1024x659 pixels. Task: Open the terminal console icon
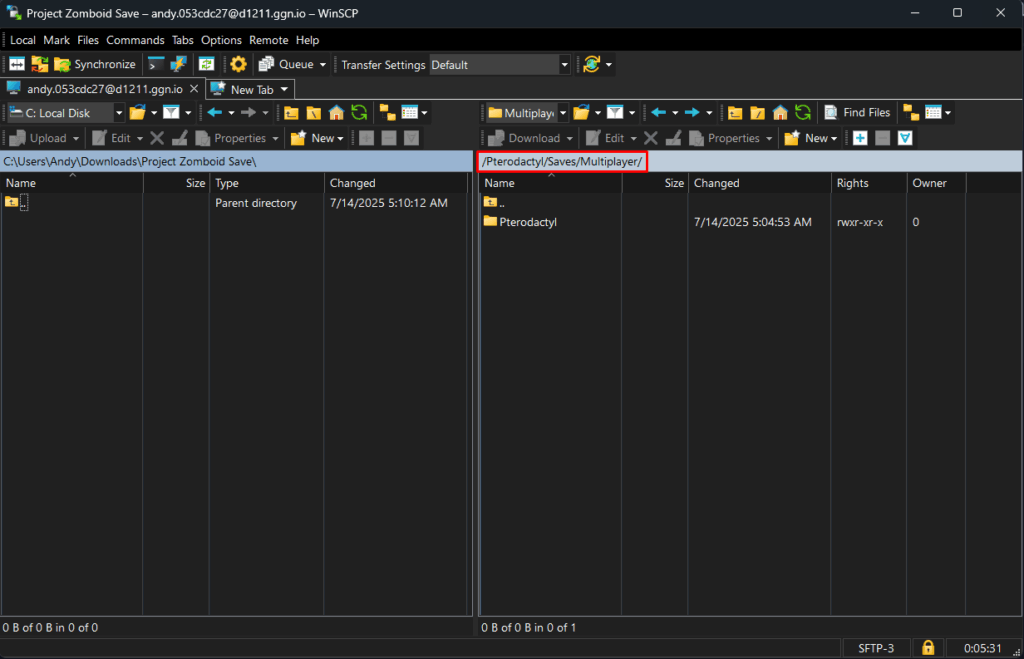point(155,64)
